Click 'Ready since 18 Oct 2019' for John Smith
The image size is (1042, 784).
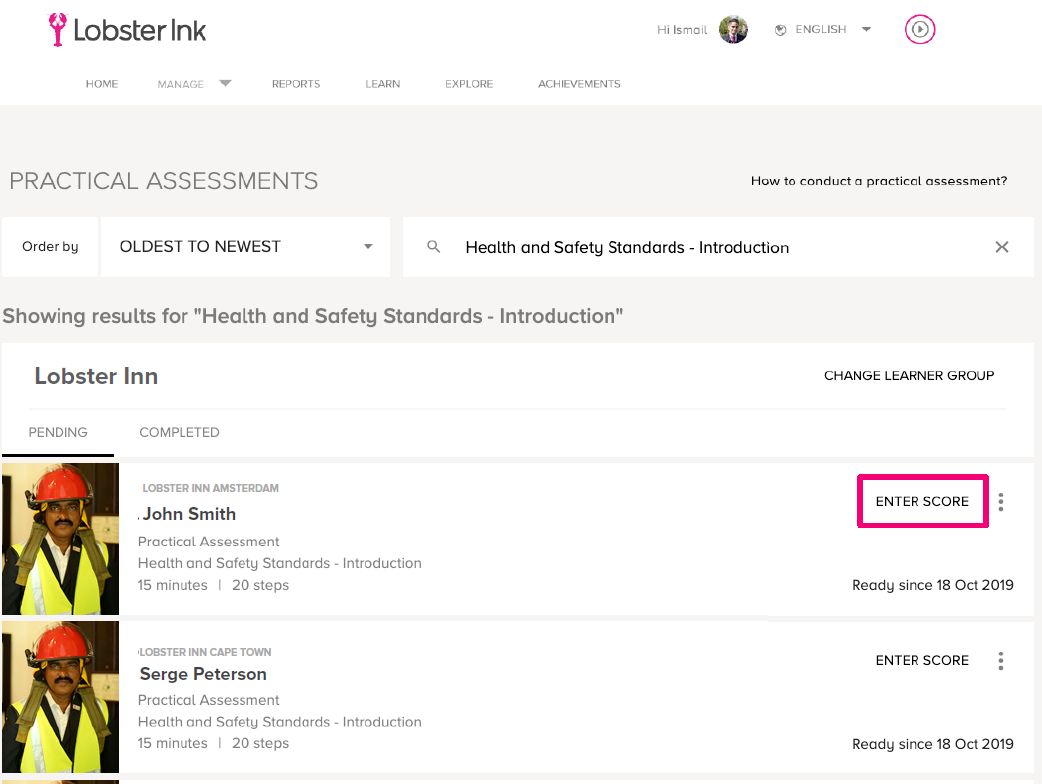pos(932,585)
